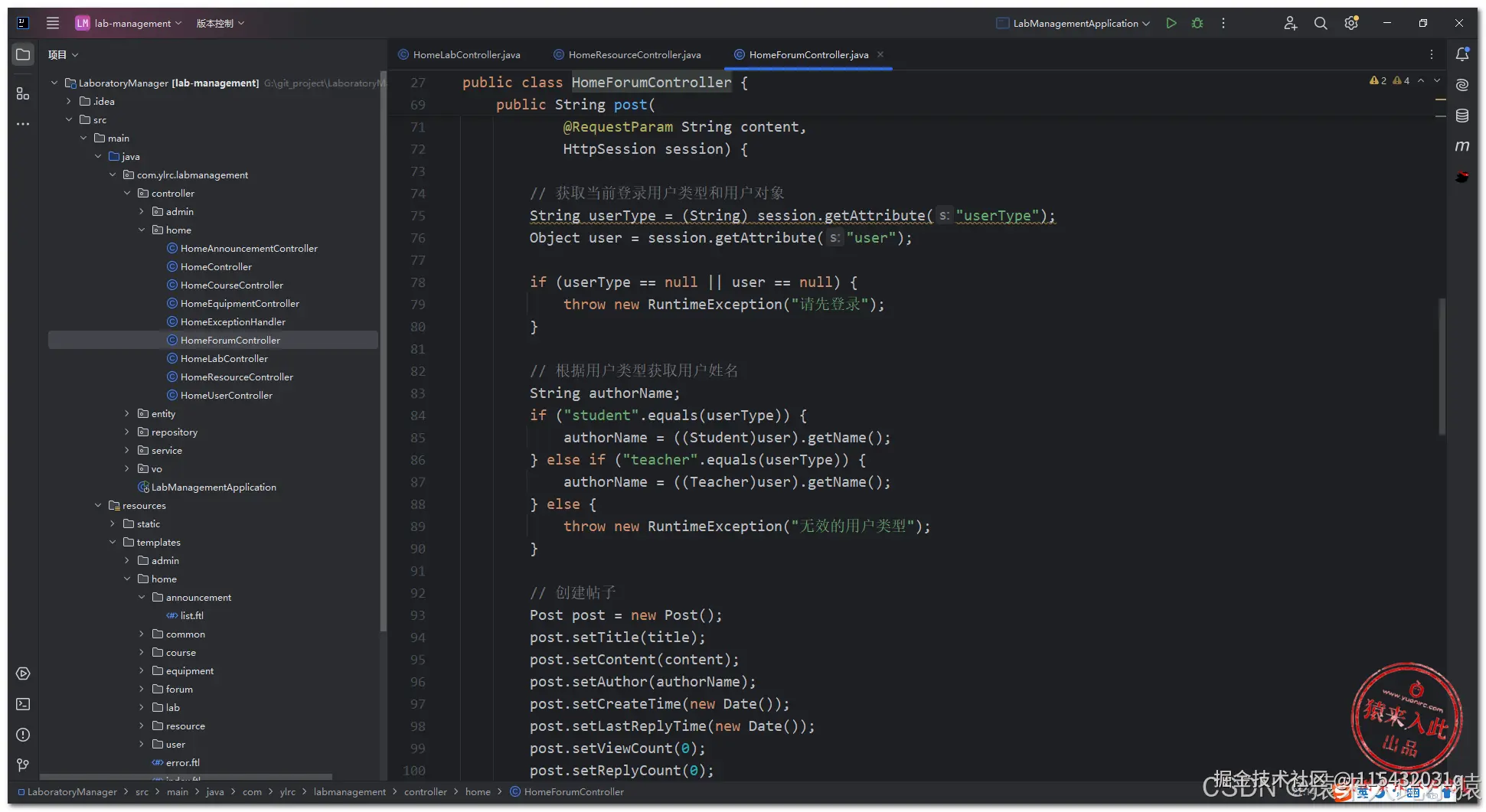Expand the service package

(x=127, y=450)
